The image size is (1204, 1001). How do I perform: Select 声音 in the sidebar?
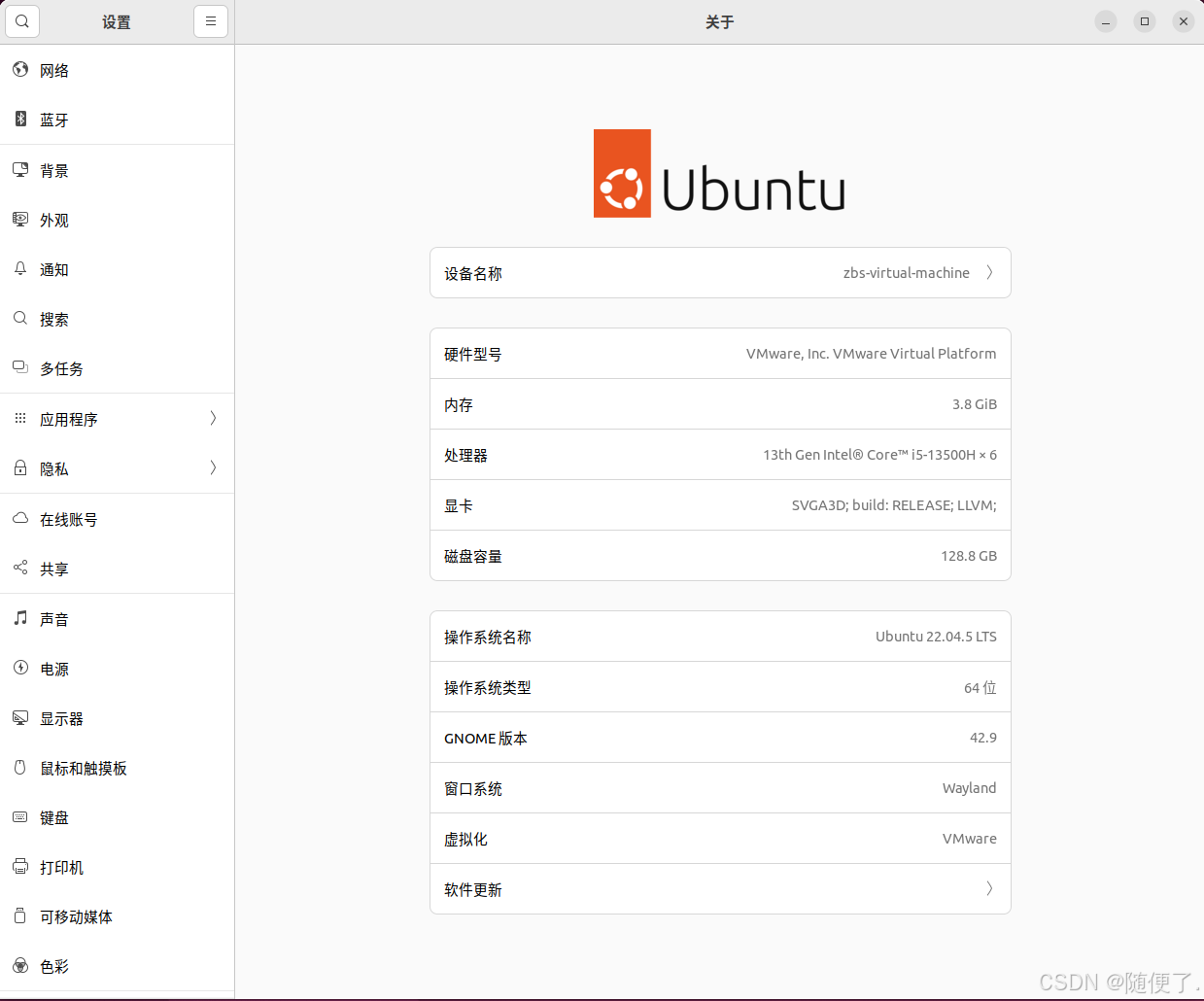point(117,619)
